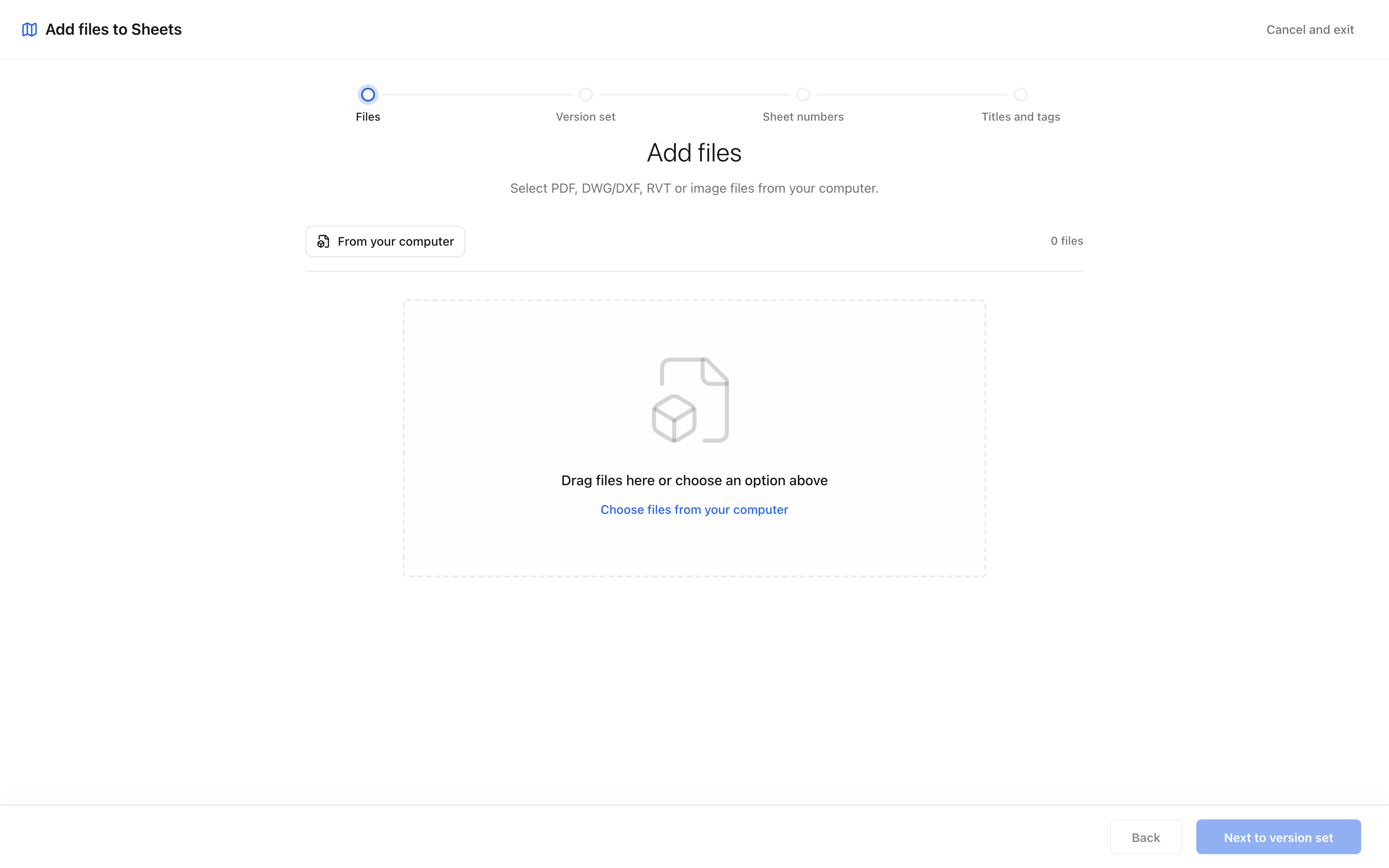Click the file icon in the drop zone

pyautogui.click(x=691, y=400)
